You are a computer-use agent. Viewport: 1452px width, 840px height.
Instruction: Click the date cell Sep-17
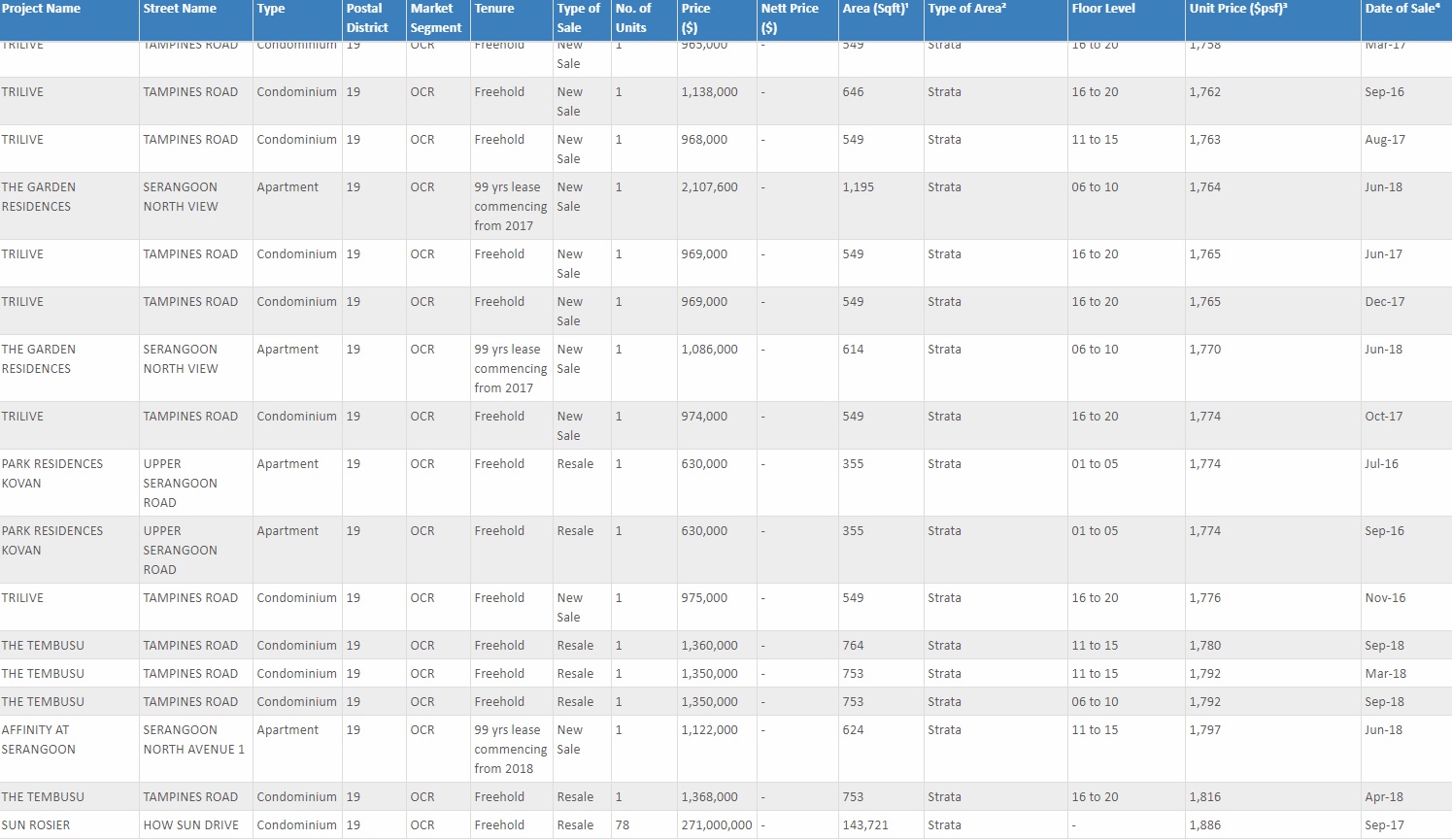tap(1384, 825)
